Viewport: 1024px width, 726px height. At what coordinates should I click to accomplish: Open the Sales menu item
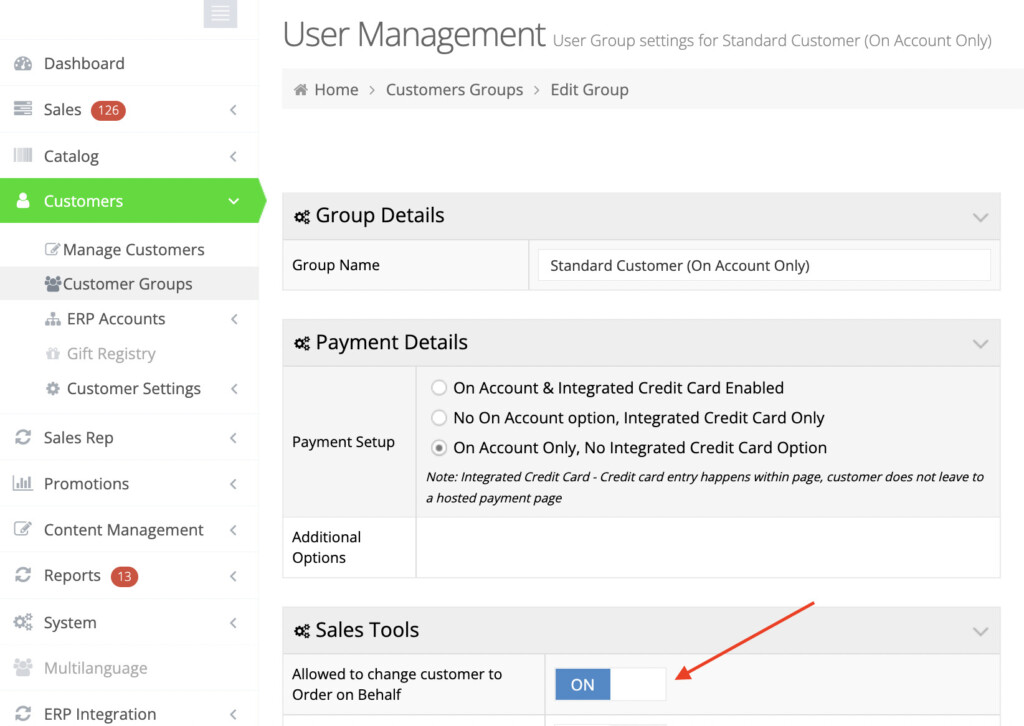(x=129, y=110)
